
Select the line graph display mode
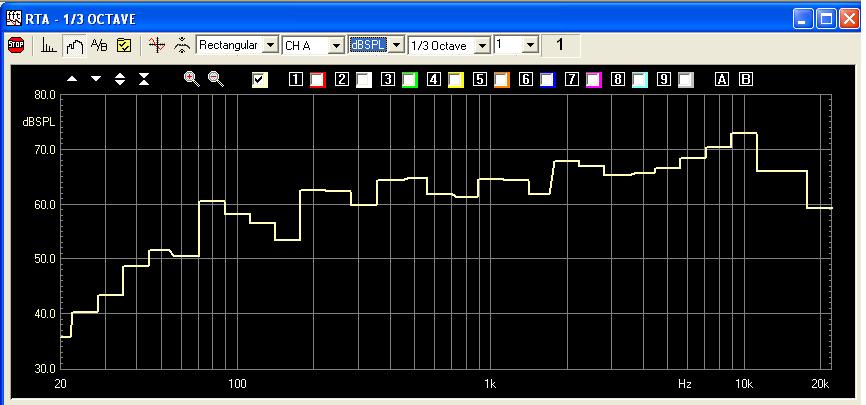[73, 45]
